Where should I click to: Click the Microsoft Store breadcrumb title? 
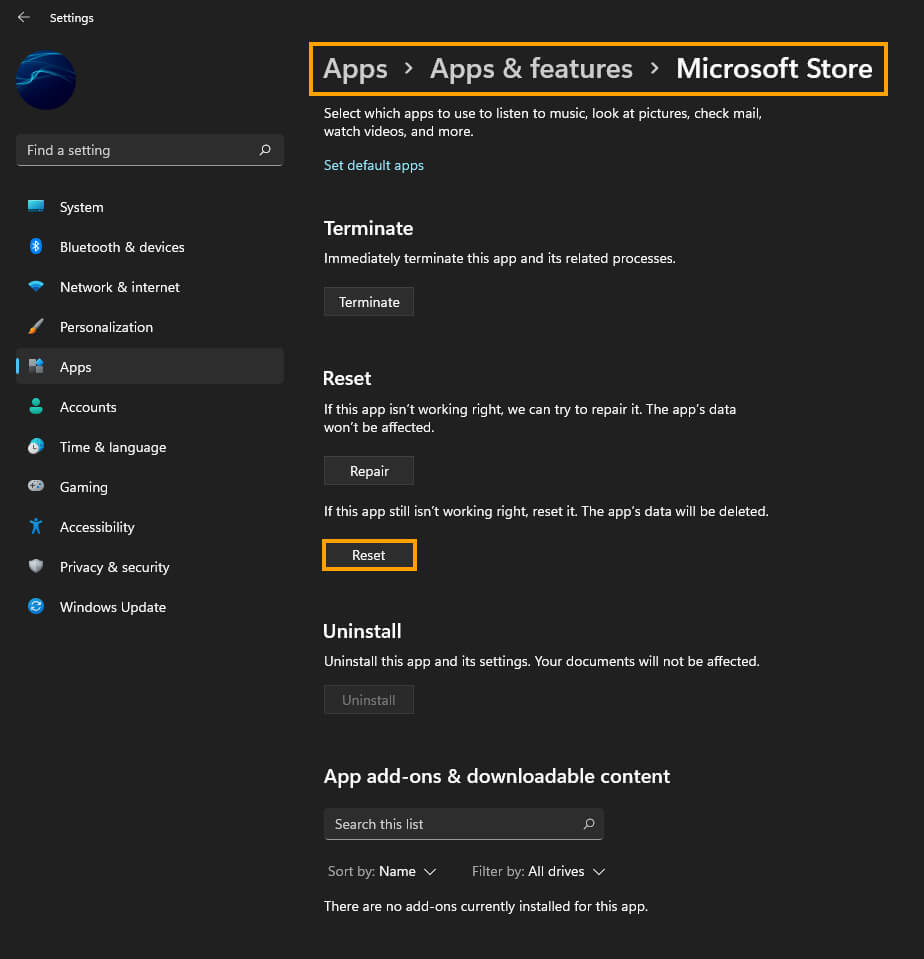[x=774, y=68]
